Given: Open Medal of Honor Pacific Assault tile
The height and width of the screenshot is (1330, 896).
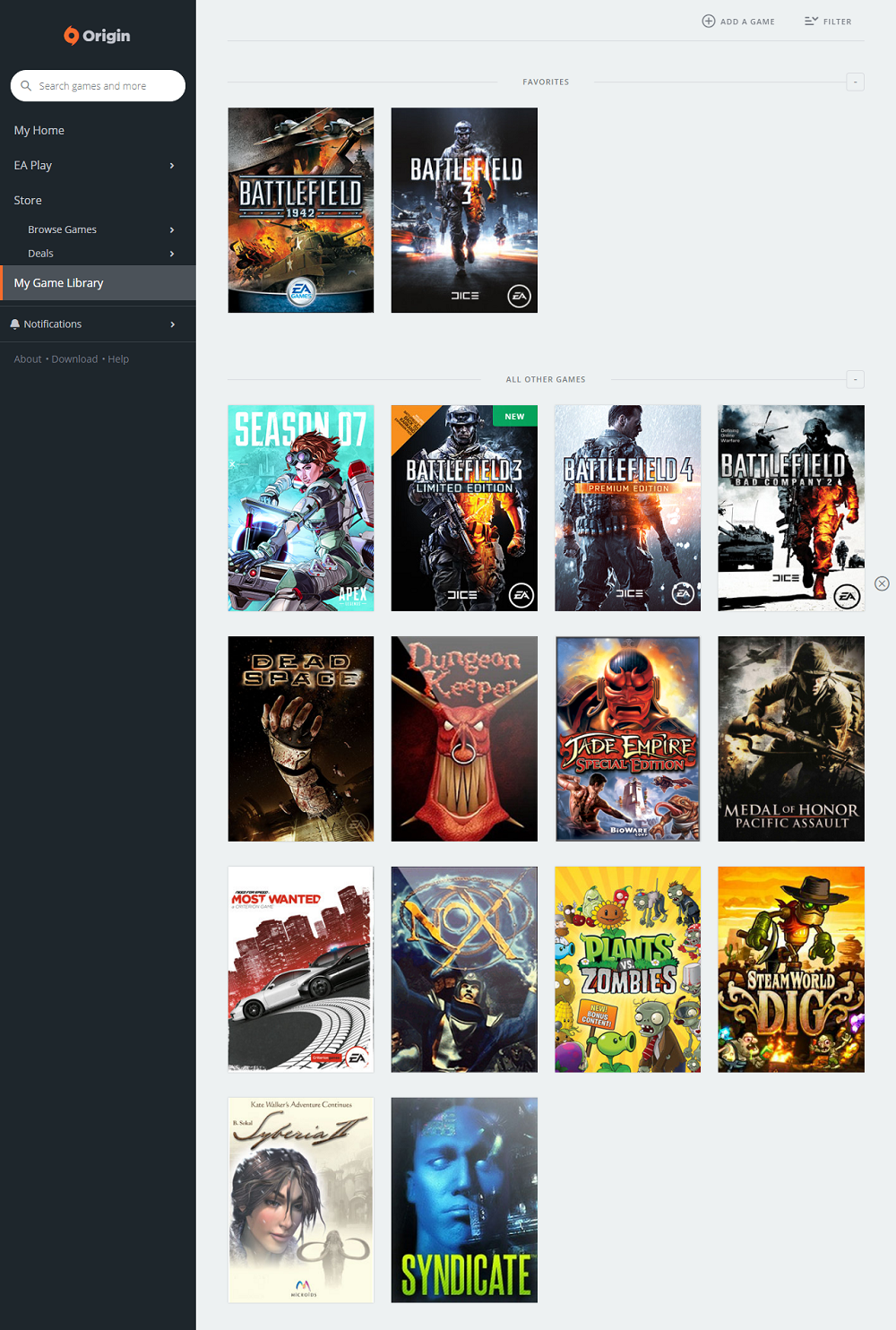Looking at the screenshot, I should click(x=791, y=739).
